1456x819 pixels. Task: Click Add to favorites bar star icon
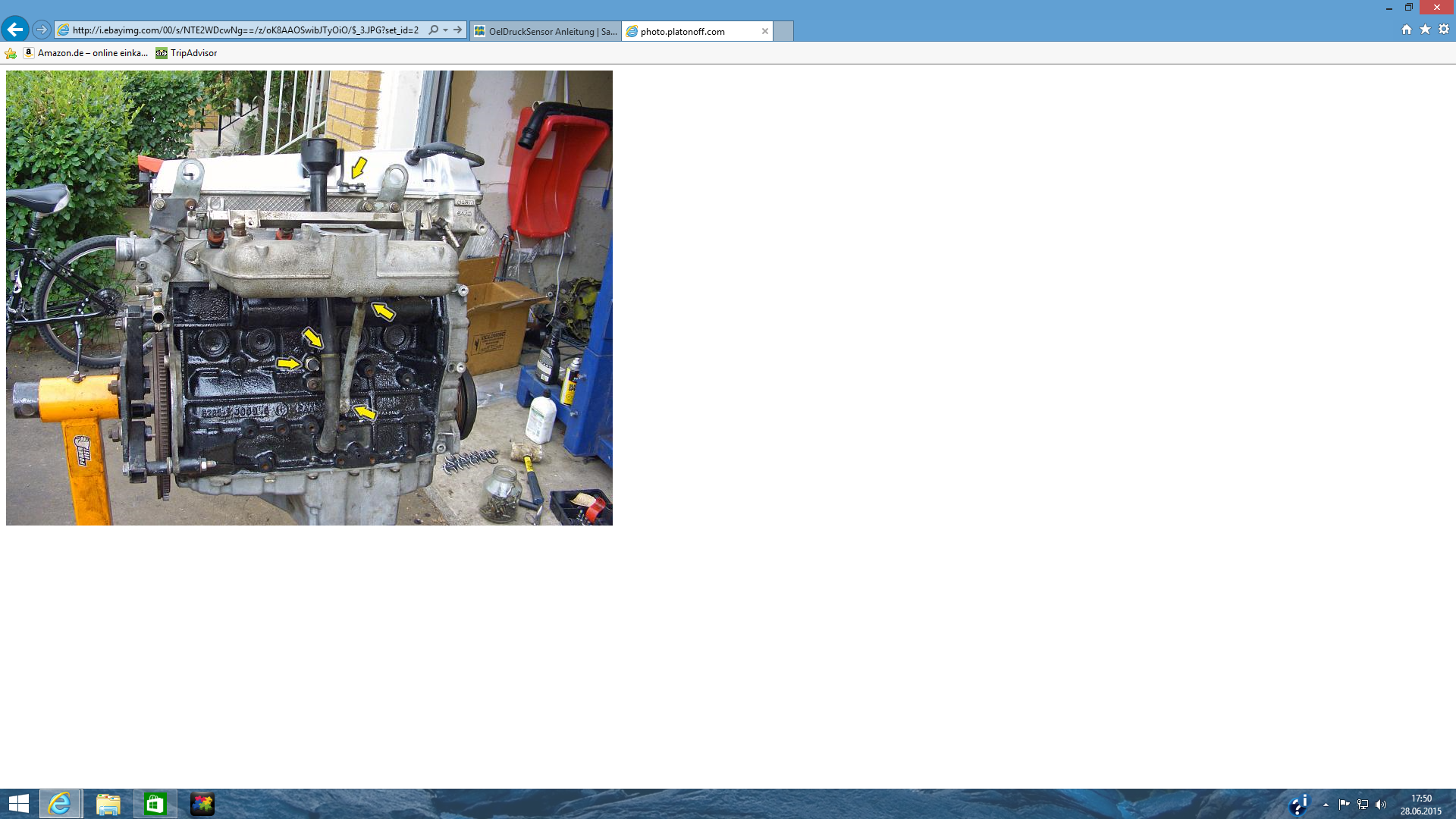click(11, 53)
